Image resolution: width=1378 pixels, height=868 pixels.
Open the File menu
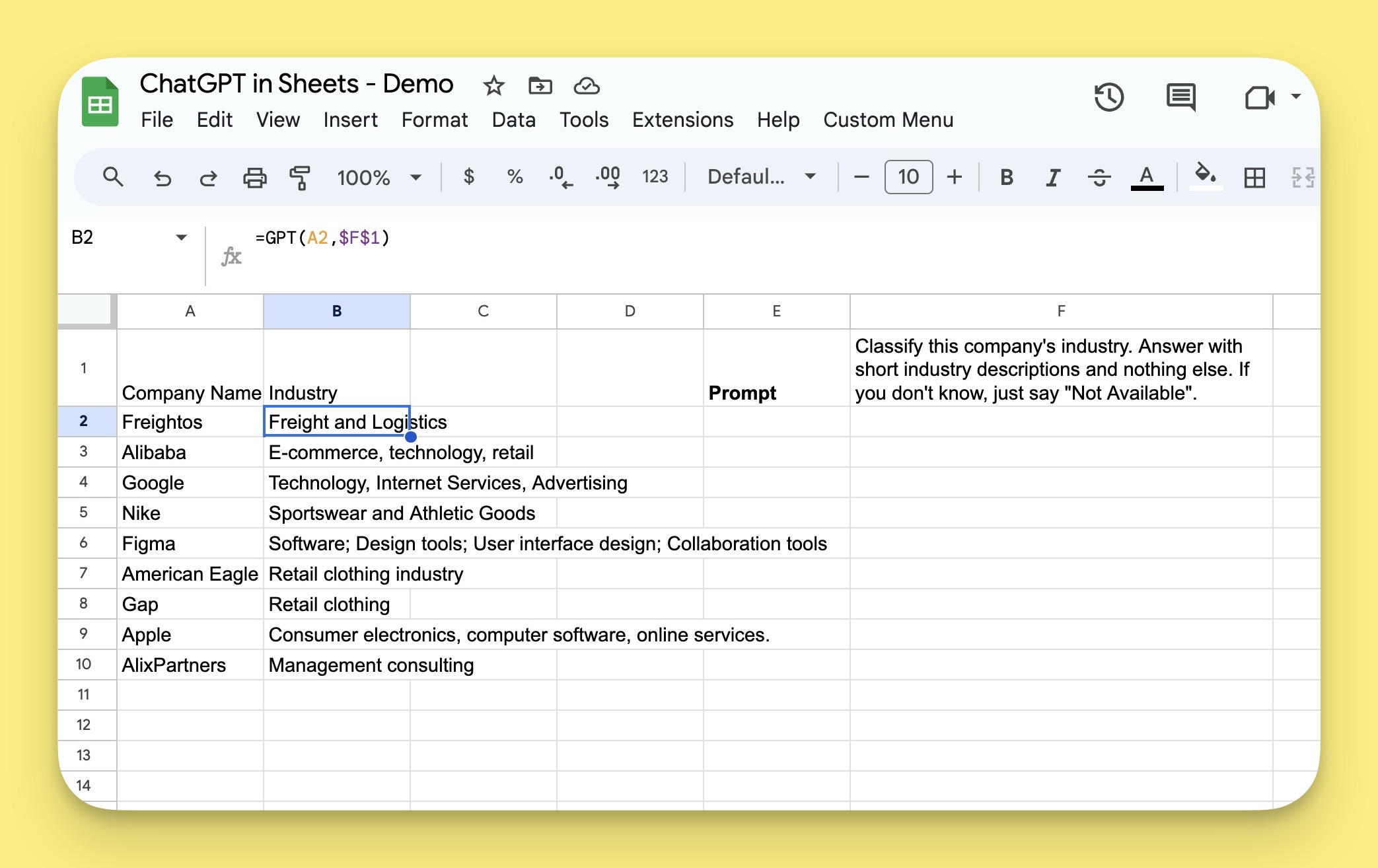tap(157, 120)
